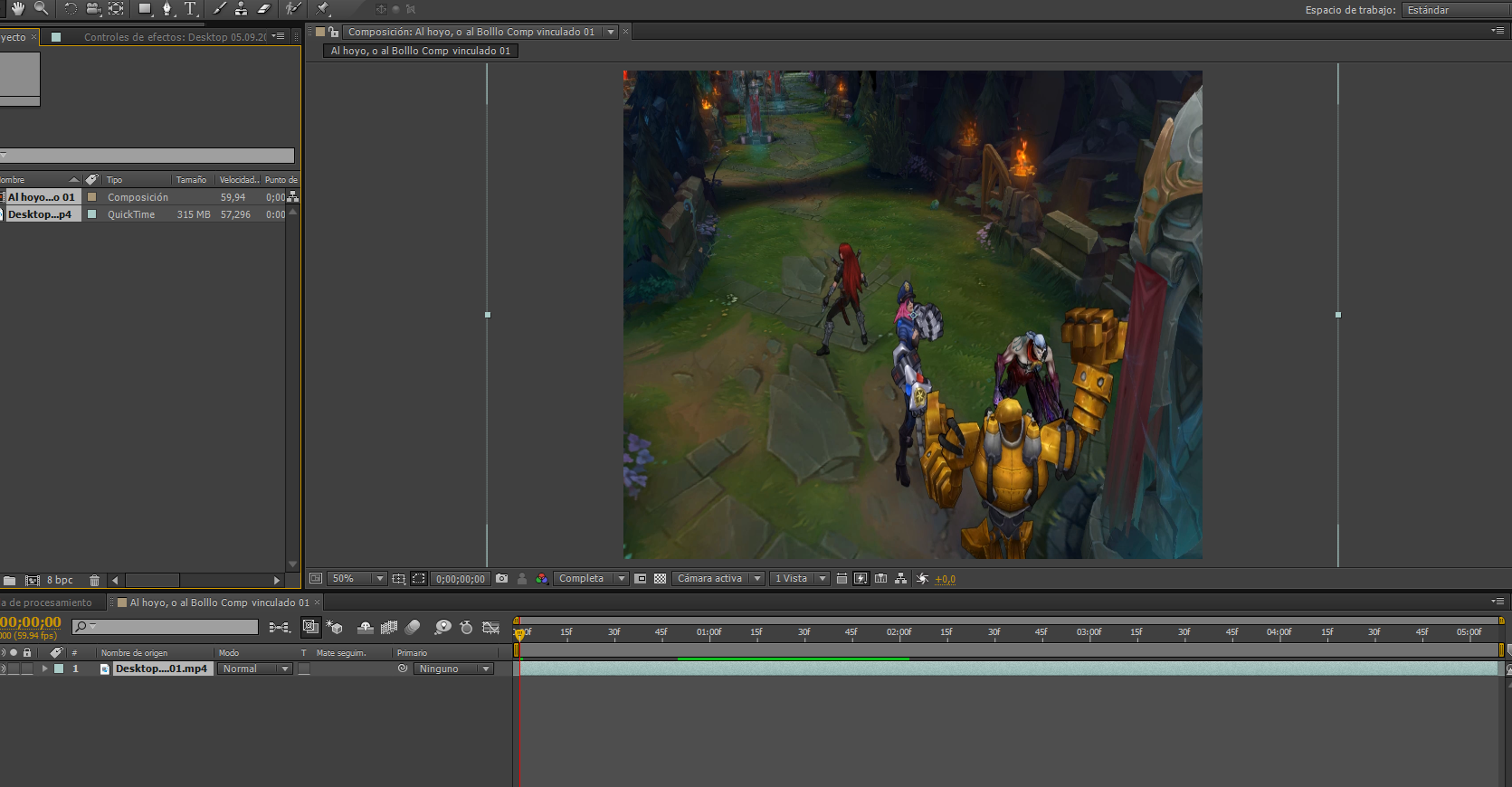Select the Eraser tool
The width and height of the screenshot is (1512, 787).
[263, 9]
